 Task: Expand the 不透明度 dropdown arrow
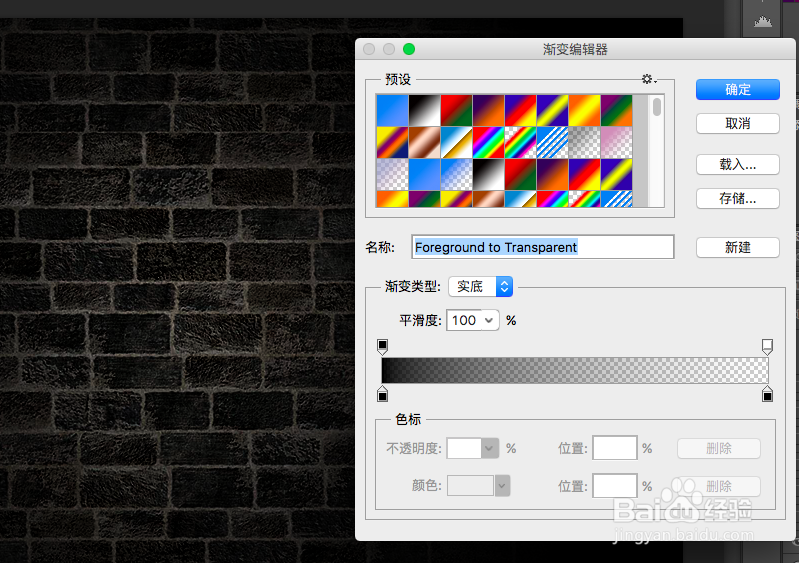pyautogui.click(x=490, y=448)
